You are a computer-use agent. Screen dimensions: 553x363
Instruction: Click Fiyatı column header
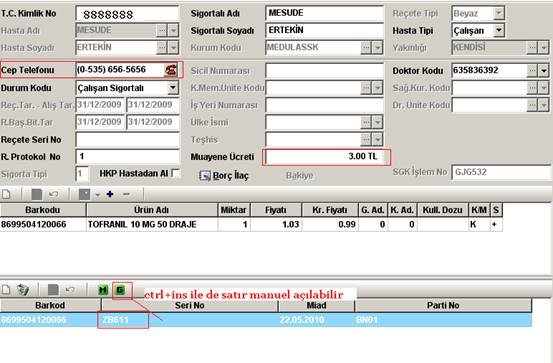[x=276, y=210]
